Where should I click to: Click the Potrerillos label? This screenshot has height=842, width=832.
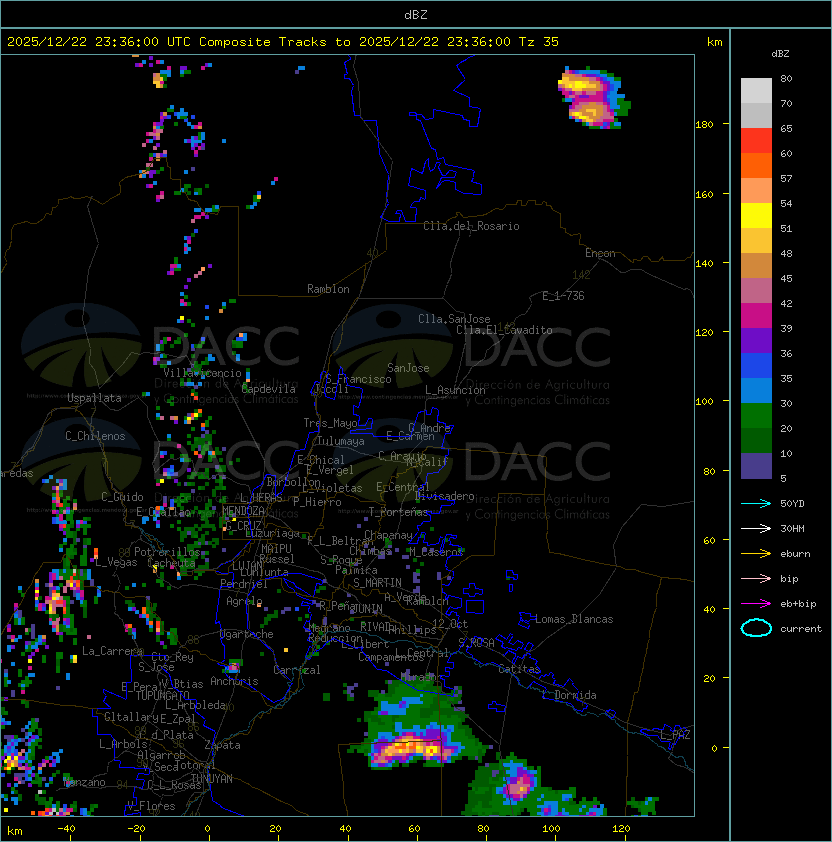(167, 552)
